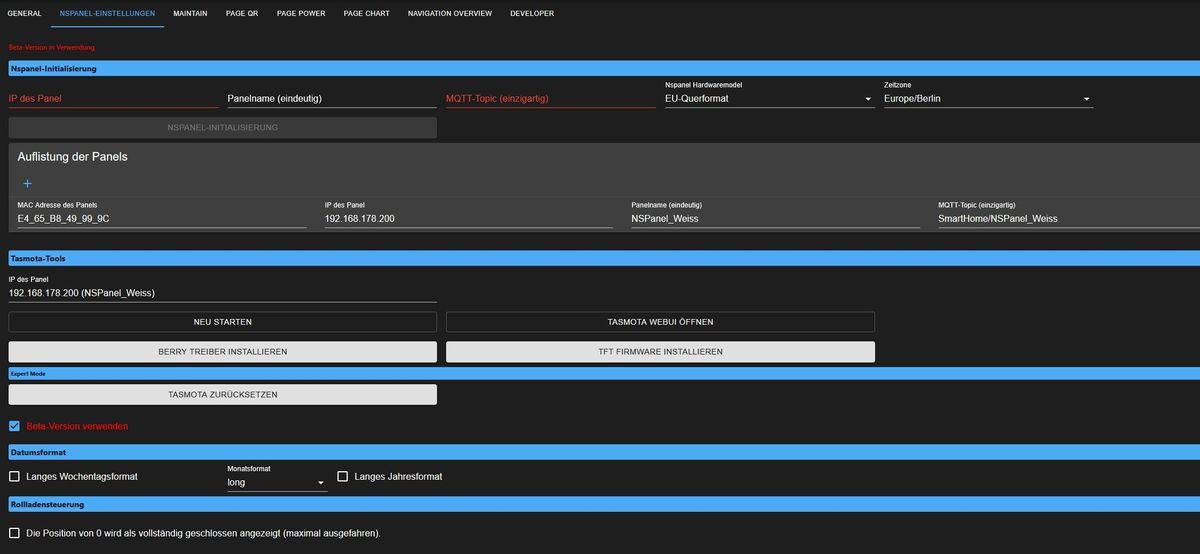Click the Neu Starten button
Image resolution: width=1200 pixels, height=554 pixels.
click(x=222, y=322)
